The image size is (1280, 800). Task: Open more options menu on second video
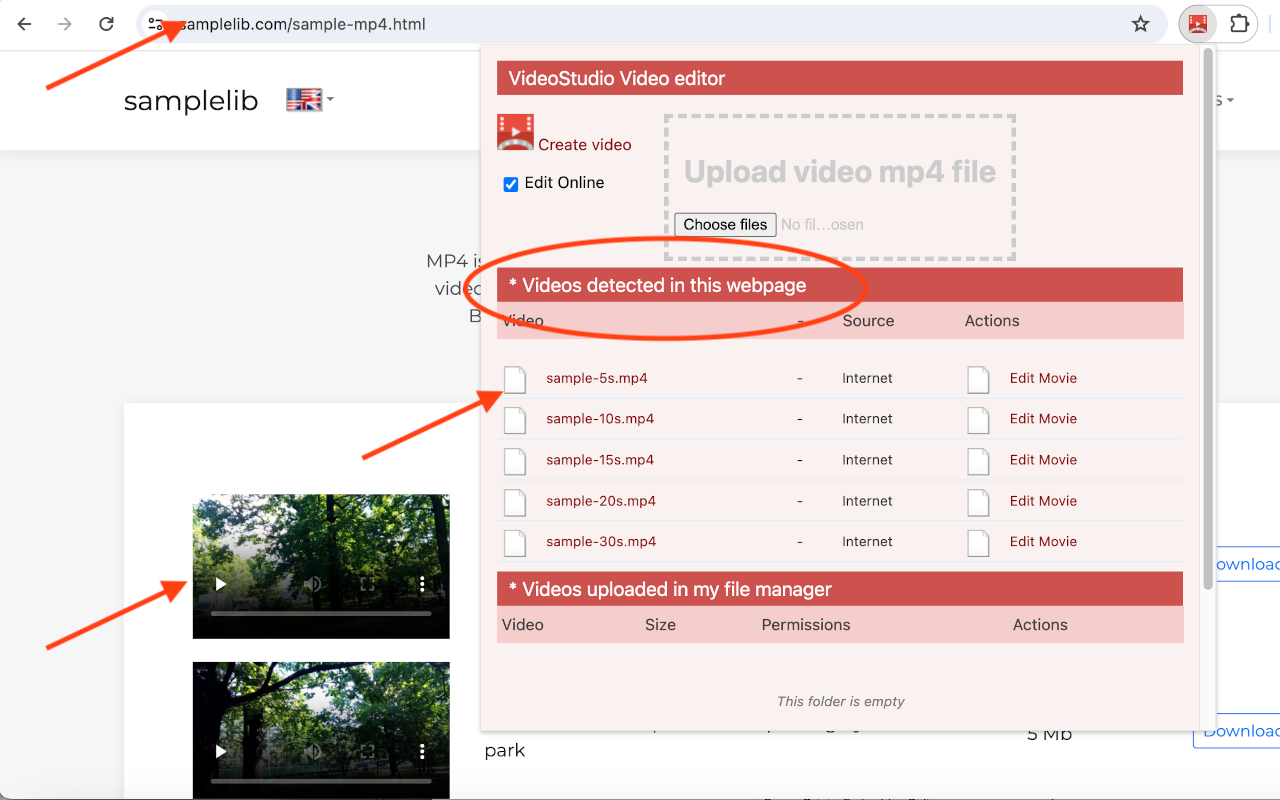click(422, 751)
